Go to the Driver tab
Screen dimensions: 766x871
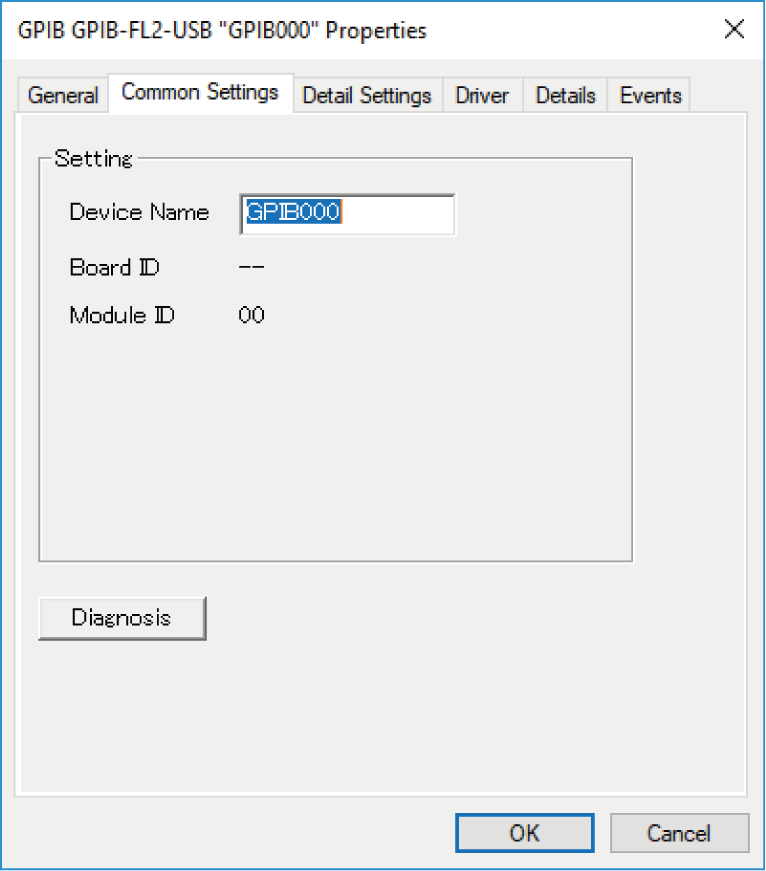click(482, 95)
